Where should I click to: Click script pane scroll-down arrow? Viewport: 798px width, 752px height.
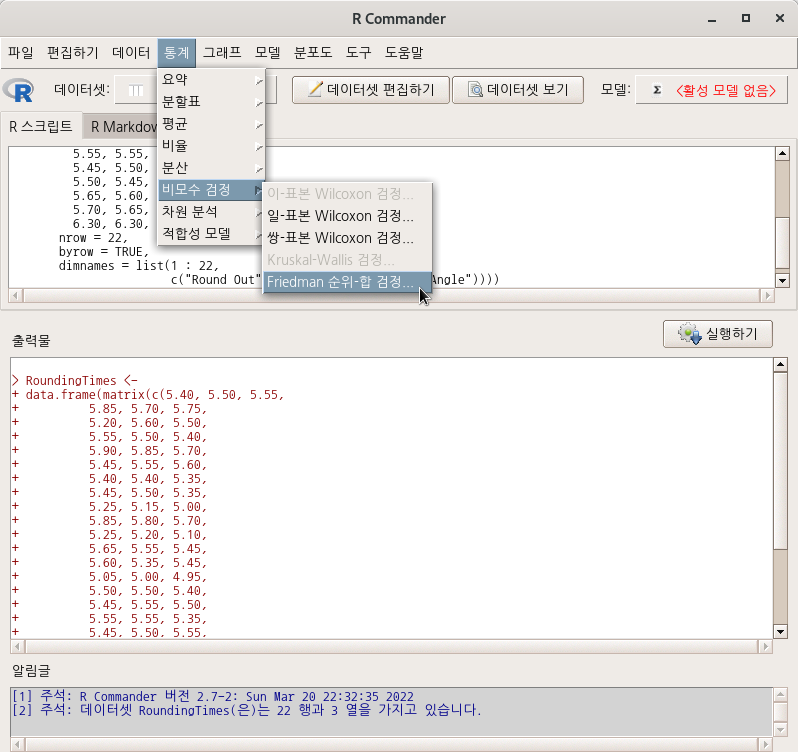click(782, 280)
